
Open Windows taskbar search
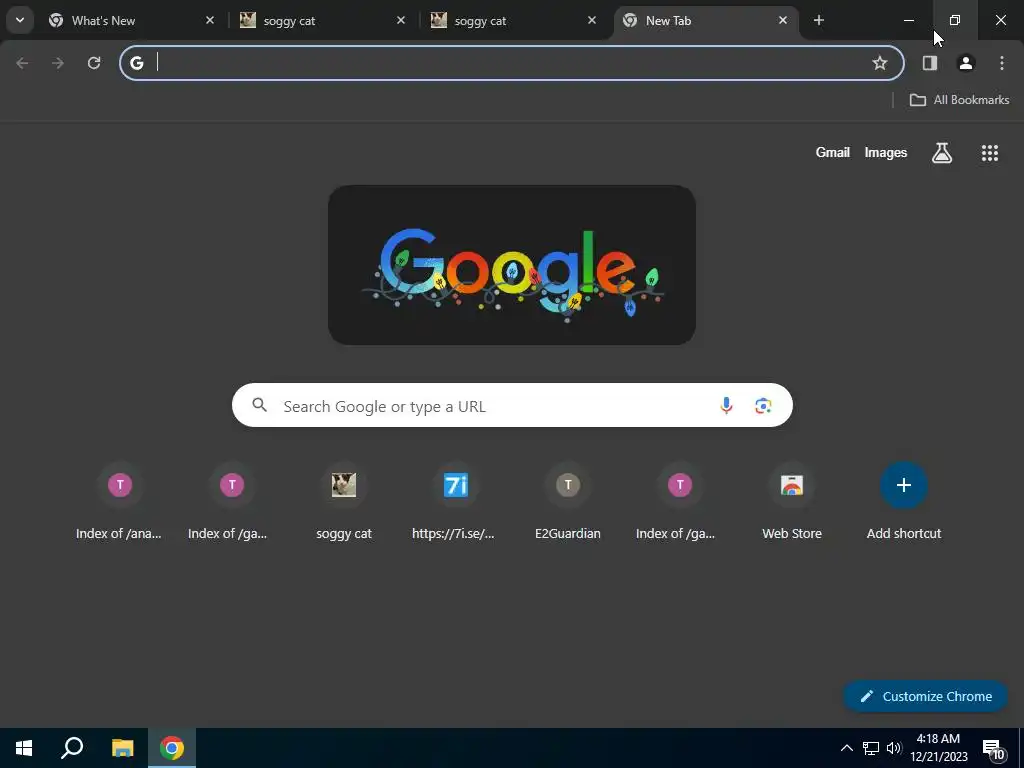click(x=72, y=748)
